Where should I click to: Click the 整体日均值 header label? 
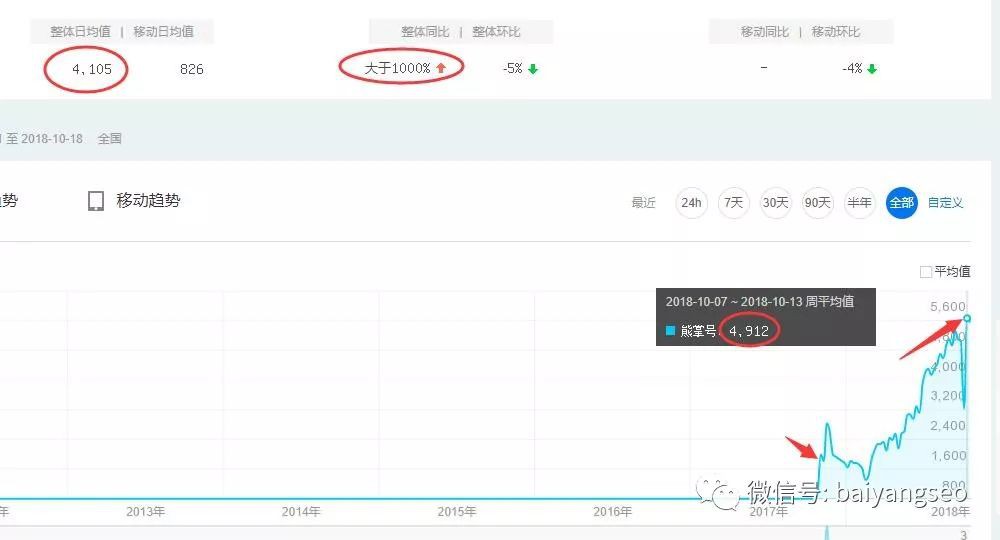click(80, 31)
